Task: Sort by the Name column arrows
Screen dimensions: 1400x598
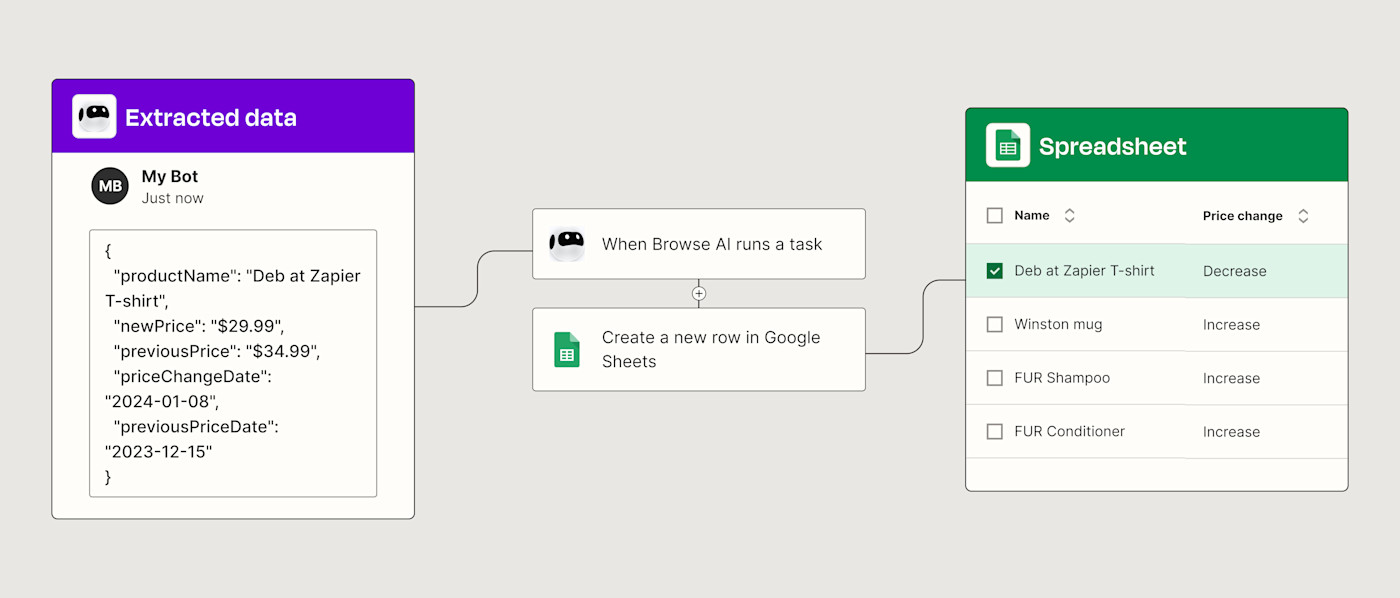Action: pyautogui.click(x=1069, y=216)
